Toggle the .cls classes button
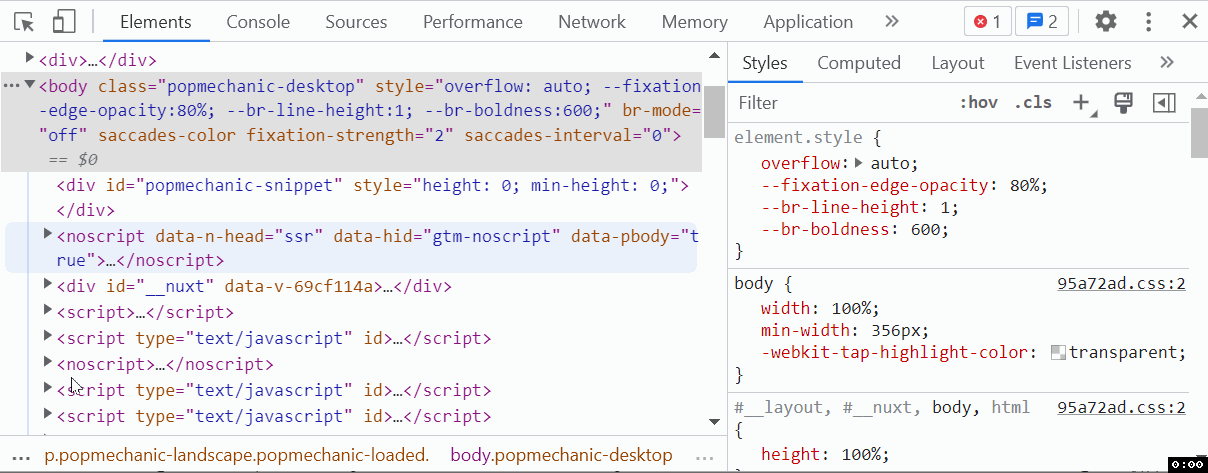 1033,102
